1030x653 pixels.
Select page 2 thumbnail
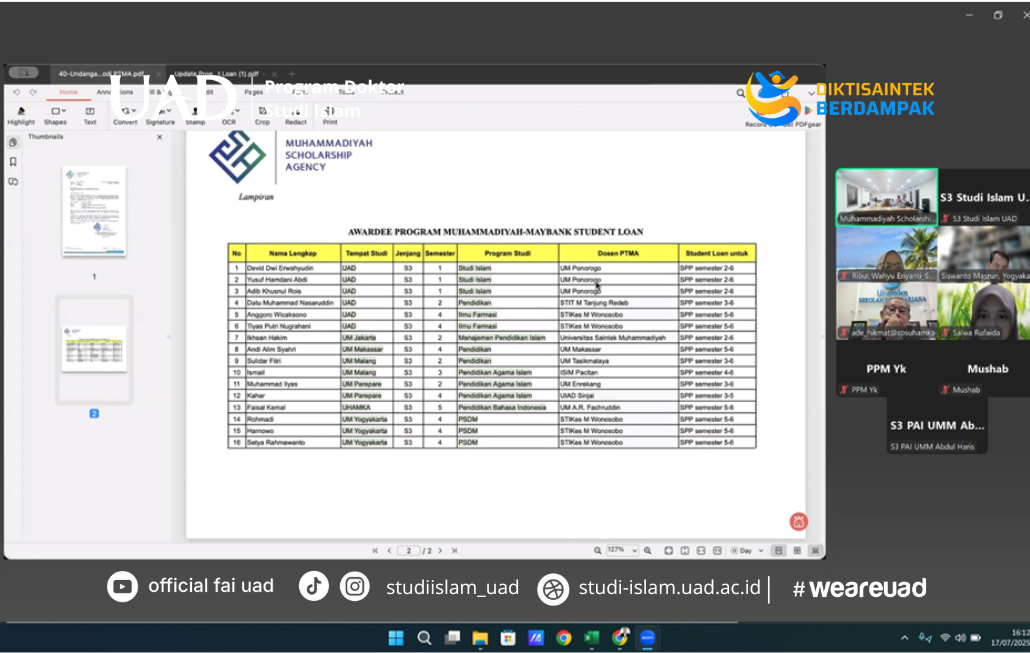[94, 349]
